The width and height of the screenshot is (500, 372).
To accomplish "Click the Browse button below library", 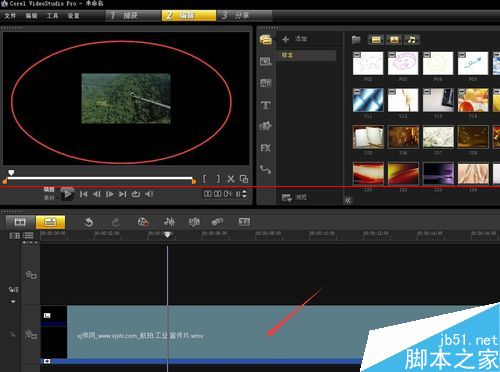I will [294, 198].
